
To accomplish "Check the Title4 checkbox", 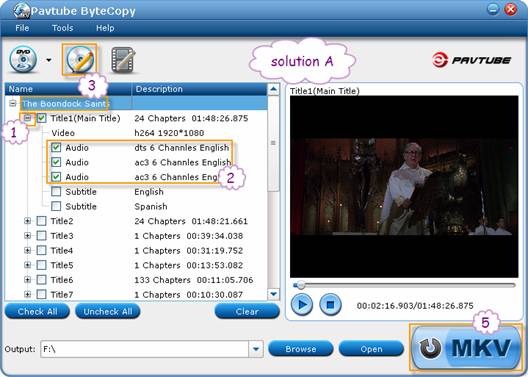I will click(41, 250).
